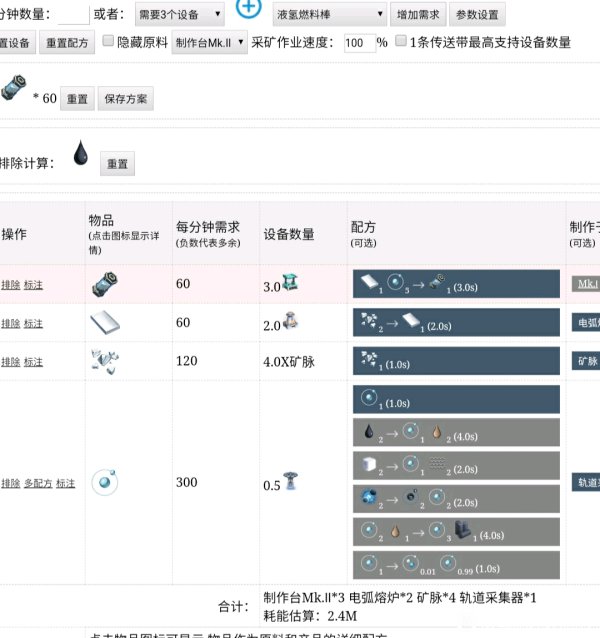The image size is (600, 638).
Task: Click the mining speed percentage field
Action: (358, 43)
